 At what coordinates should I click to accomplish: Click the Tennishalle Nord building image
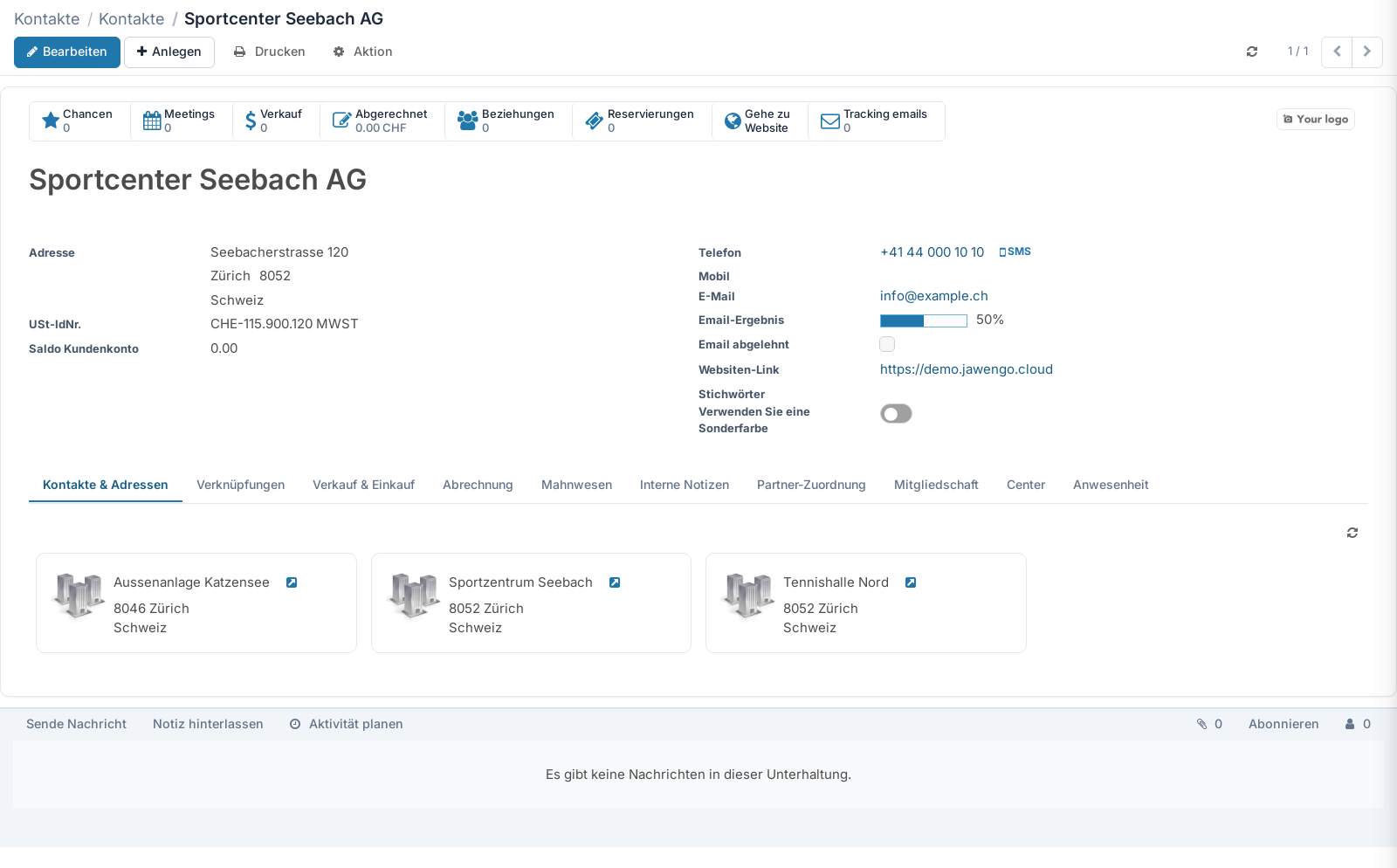coord(748,595)
